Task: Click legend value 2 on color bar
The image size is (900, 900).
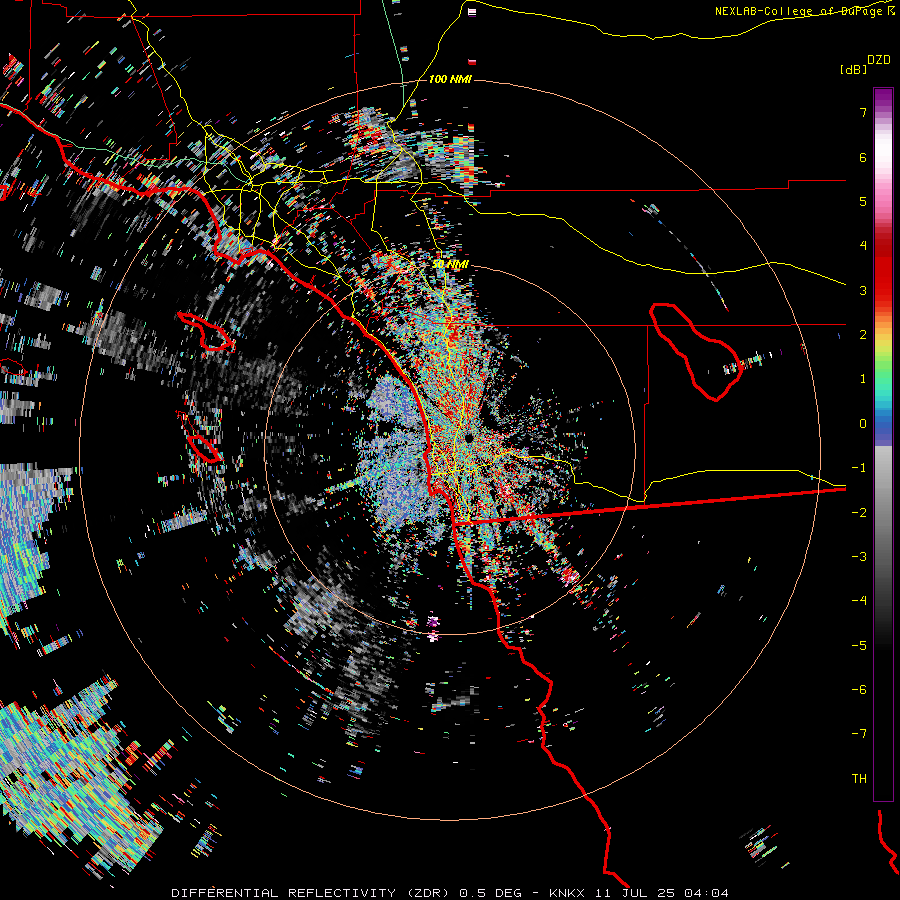Action: [863, 335]
